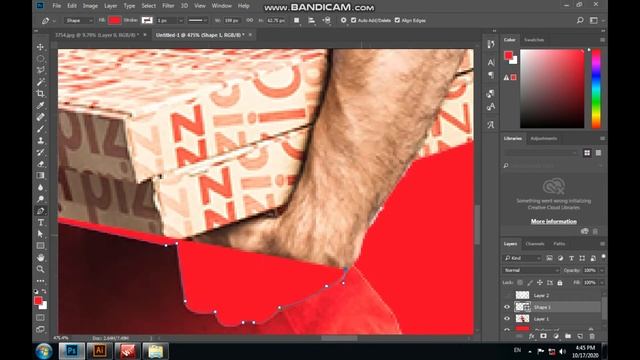Click the Path operations icon in options bar
The image size is (640, 360).
(x=297, y=20)
